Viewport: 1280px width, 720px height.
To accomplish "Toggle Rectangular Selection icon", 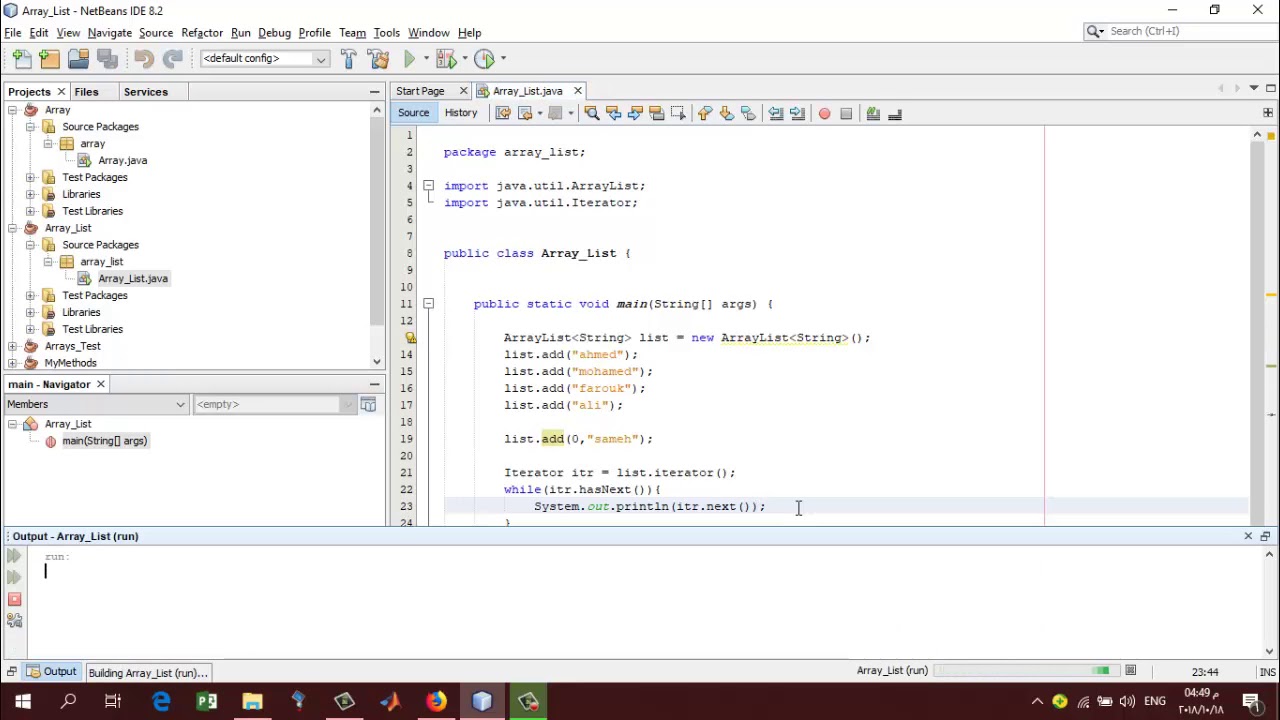I will (x=678, y=113).
